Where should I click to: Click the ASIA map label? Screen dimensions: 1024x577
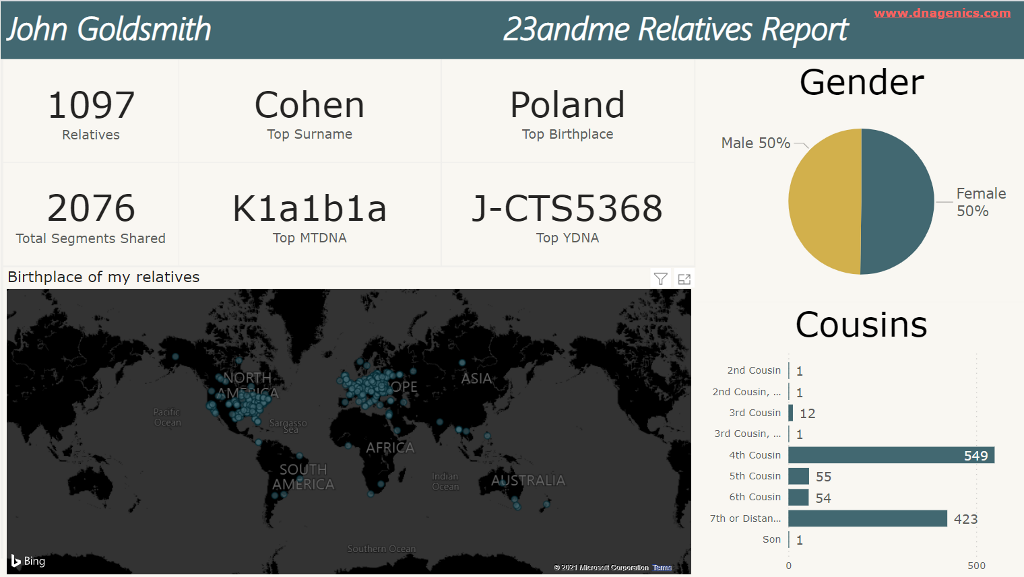[x=476, y=379]
